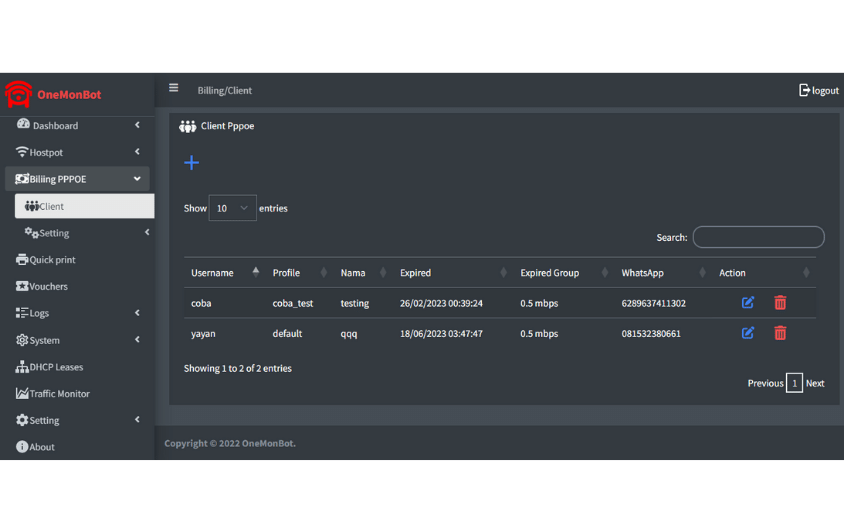Click the OneMonBot logo icon

pyautogui.click(x=18, y=94)
